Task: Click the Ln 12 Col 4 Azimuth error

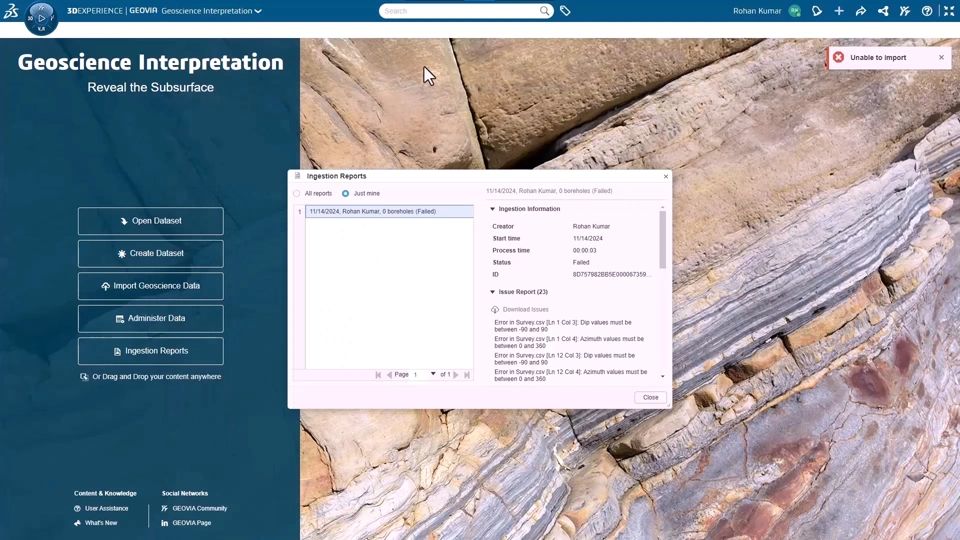Action: [x=571, y=375]
